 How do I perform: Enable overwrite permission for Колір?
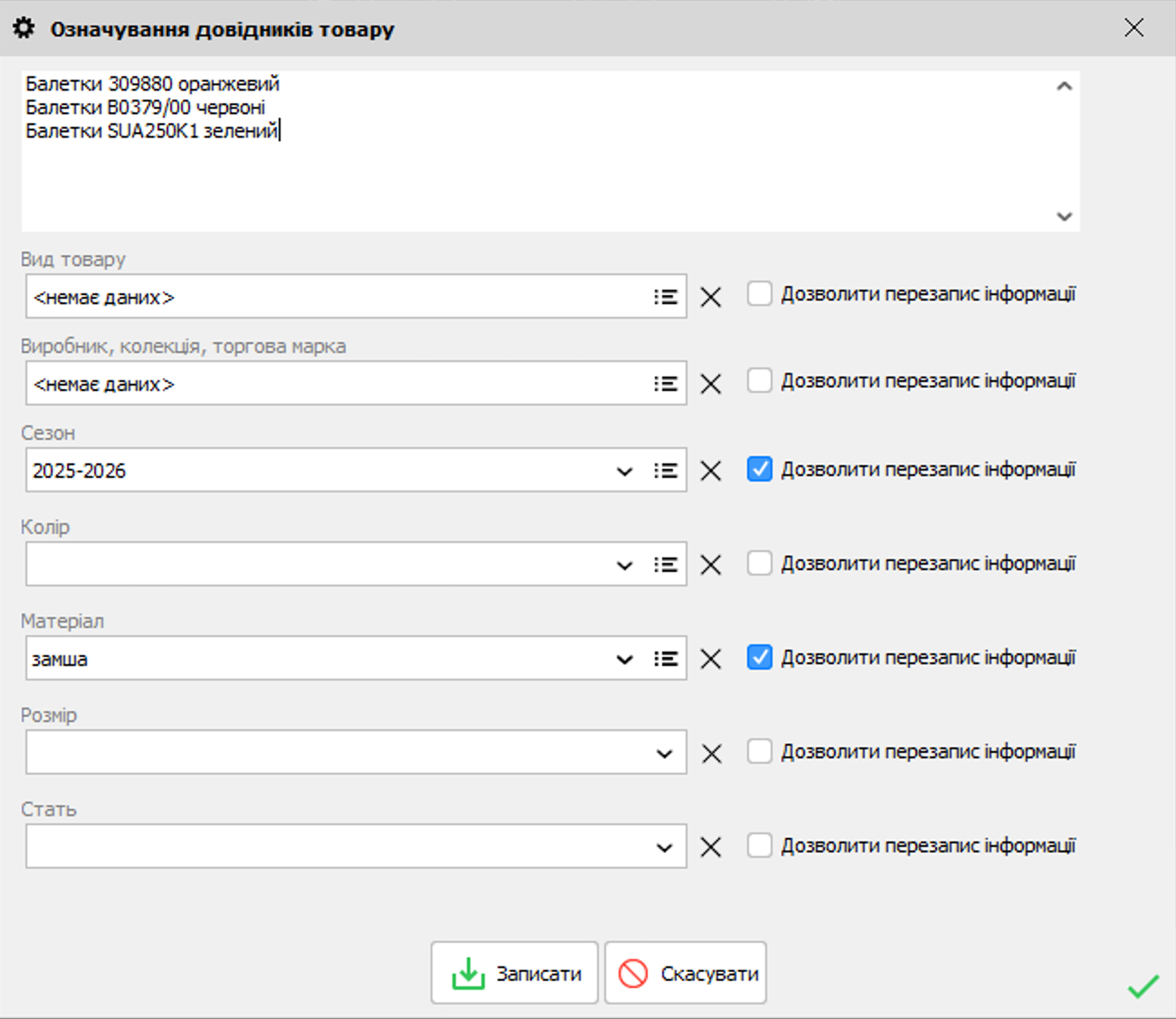[x=759, y=563]
